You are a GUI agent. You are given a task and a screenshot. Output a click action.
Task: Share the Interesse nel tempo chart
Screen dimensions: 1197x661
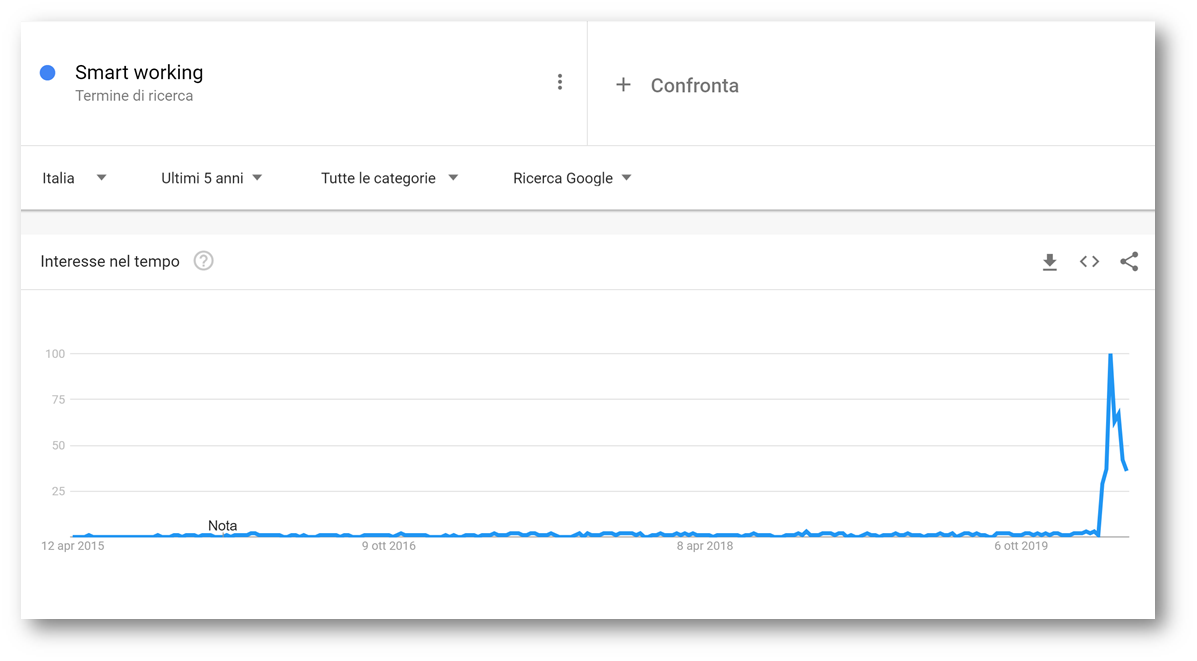[1129, 262]
